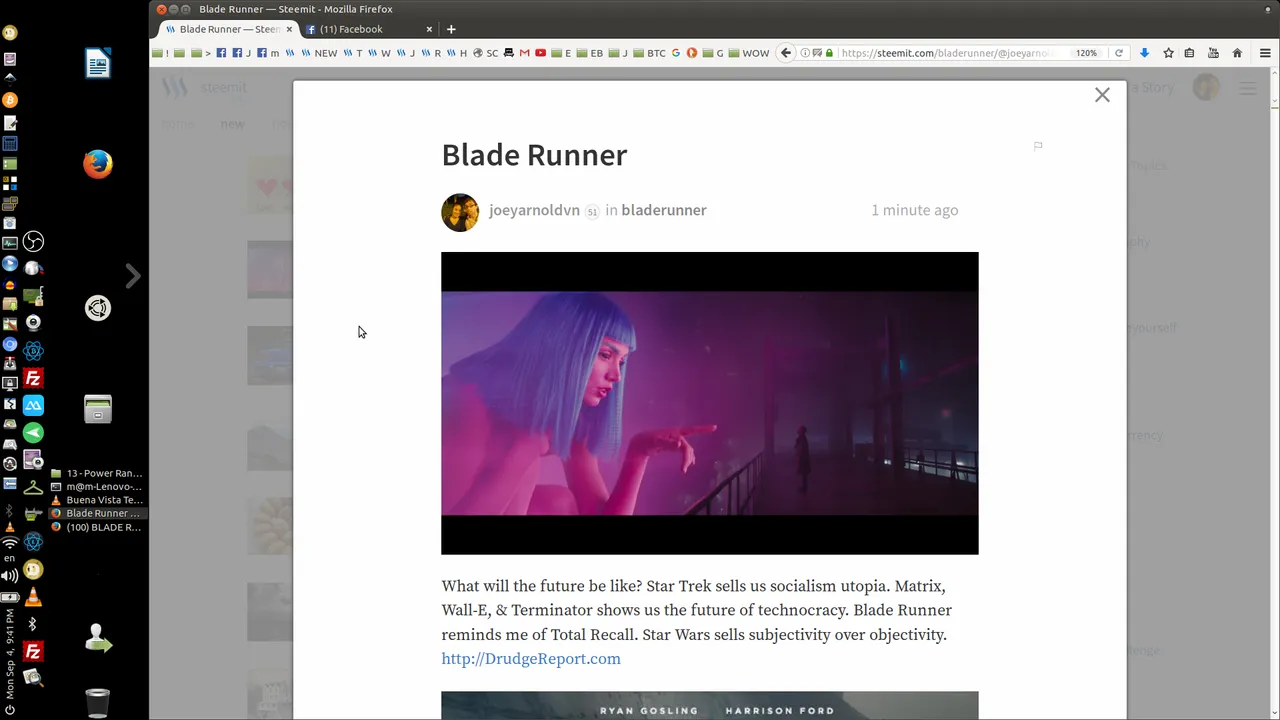Expand the EB bookmarks folder

591,53
